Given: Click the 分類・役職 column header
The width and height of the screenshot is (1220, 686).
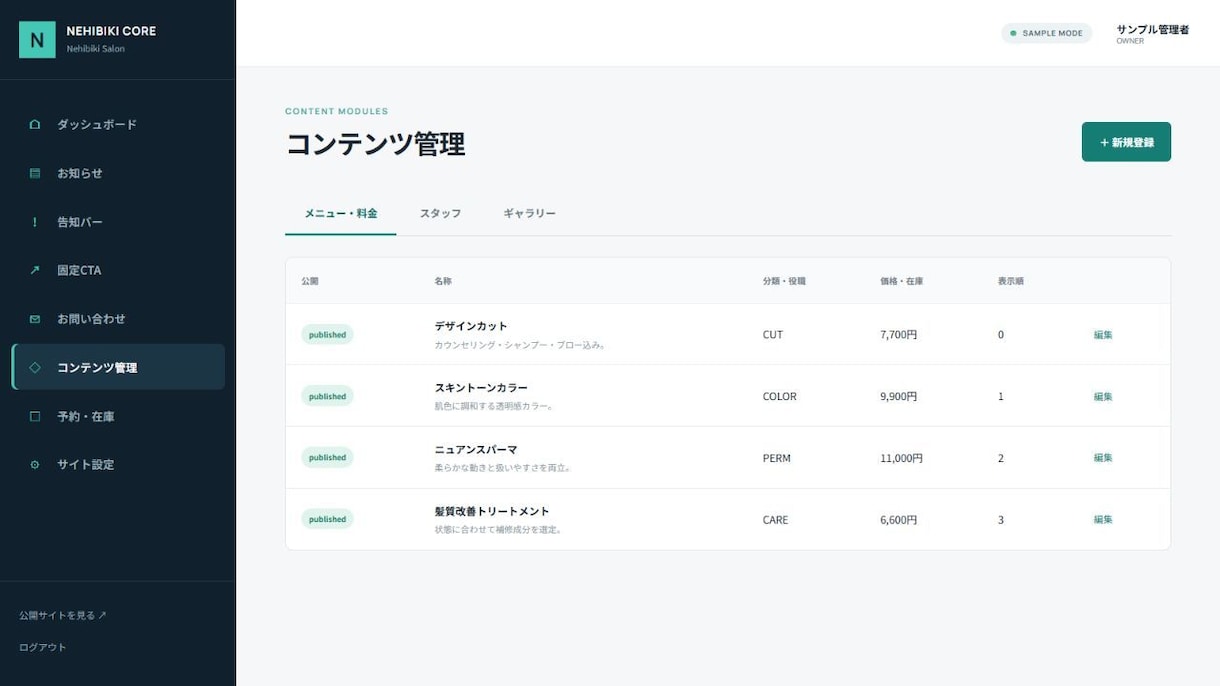Looking at the screenshot, I should pyautogui.click(x=784, y=281).
